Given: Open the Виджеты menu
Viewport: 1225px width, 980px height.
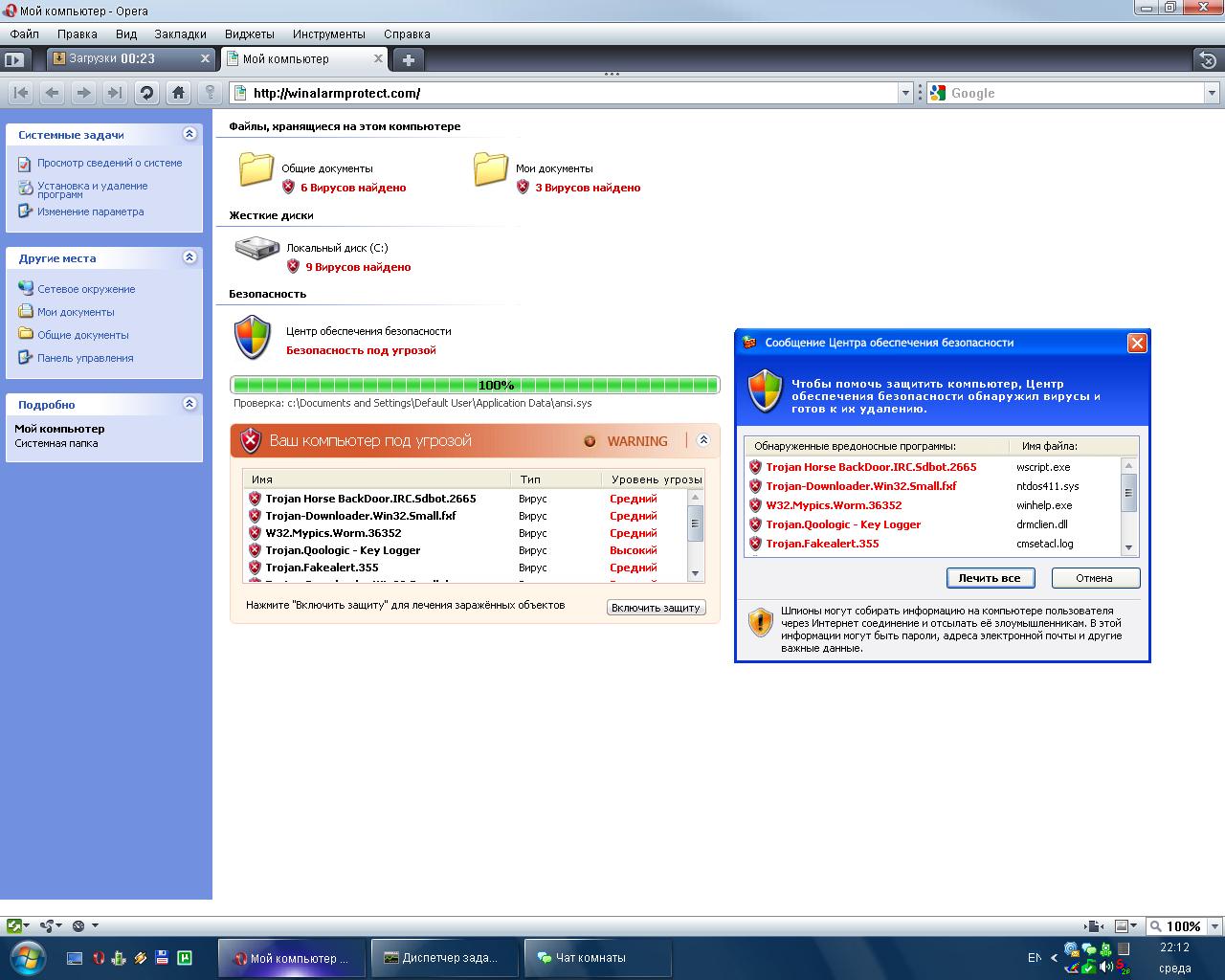Looking at the screenshot, I should tap(249, 33).
